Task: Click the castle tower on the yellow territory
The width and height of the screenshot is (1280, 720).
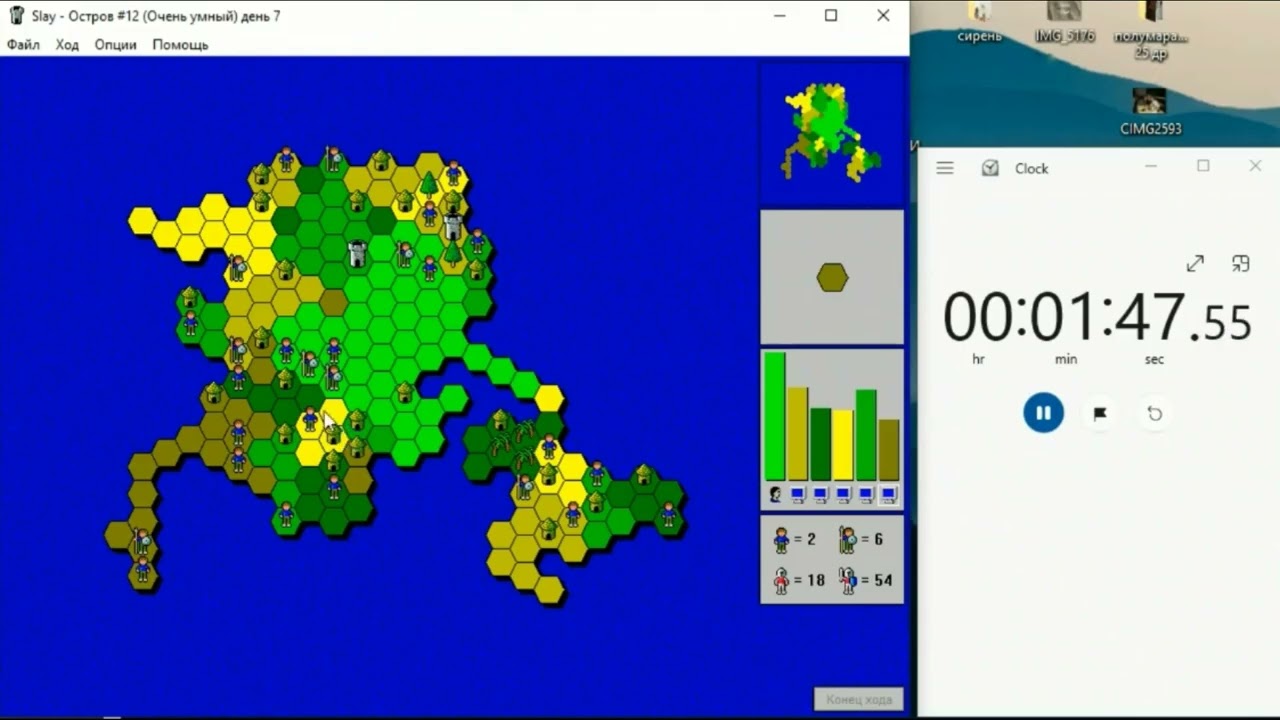Action: [452, 226]
